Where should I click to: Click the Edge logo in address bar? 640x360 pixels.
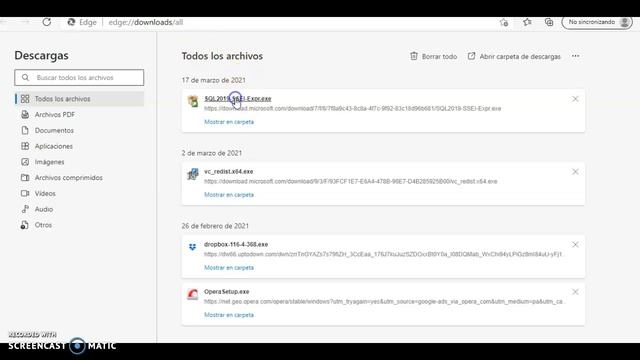point(71,22)
